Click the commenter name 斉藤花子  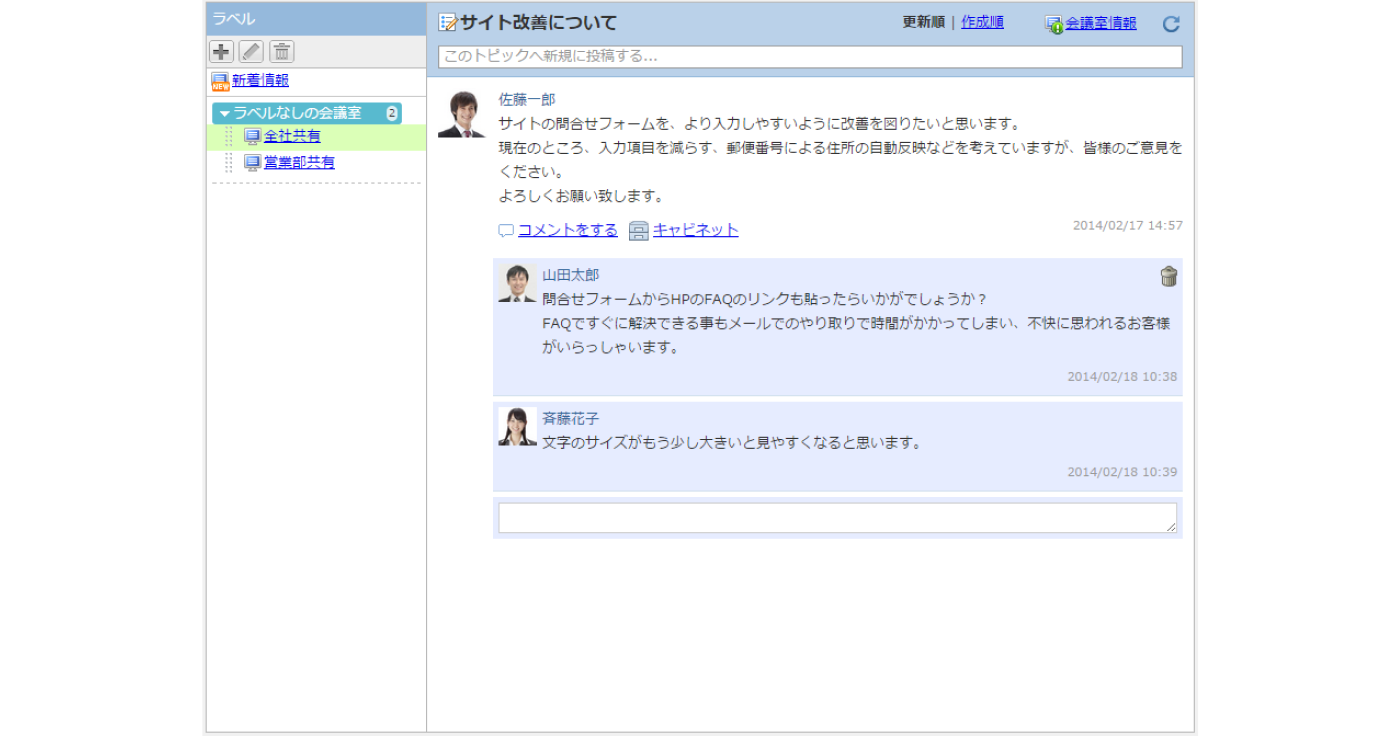coord(571,419)
